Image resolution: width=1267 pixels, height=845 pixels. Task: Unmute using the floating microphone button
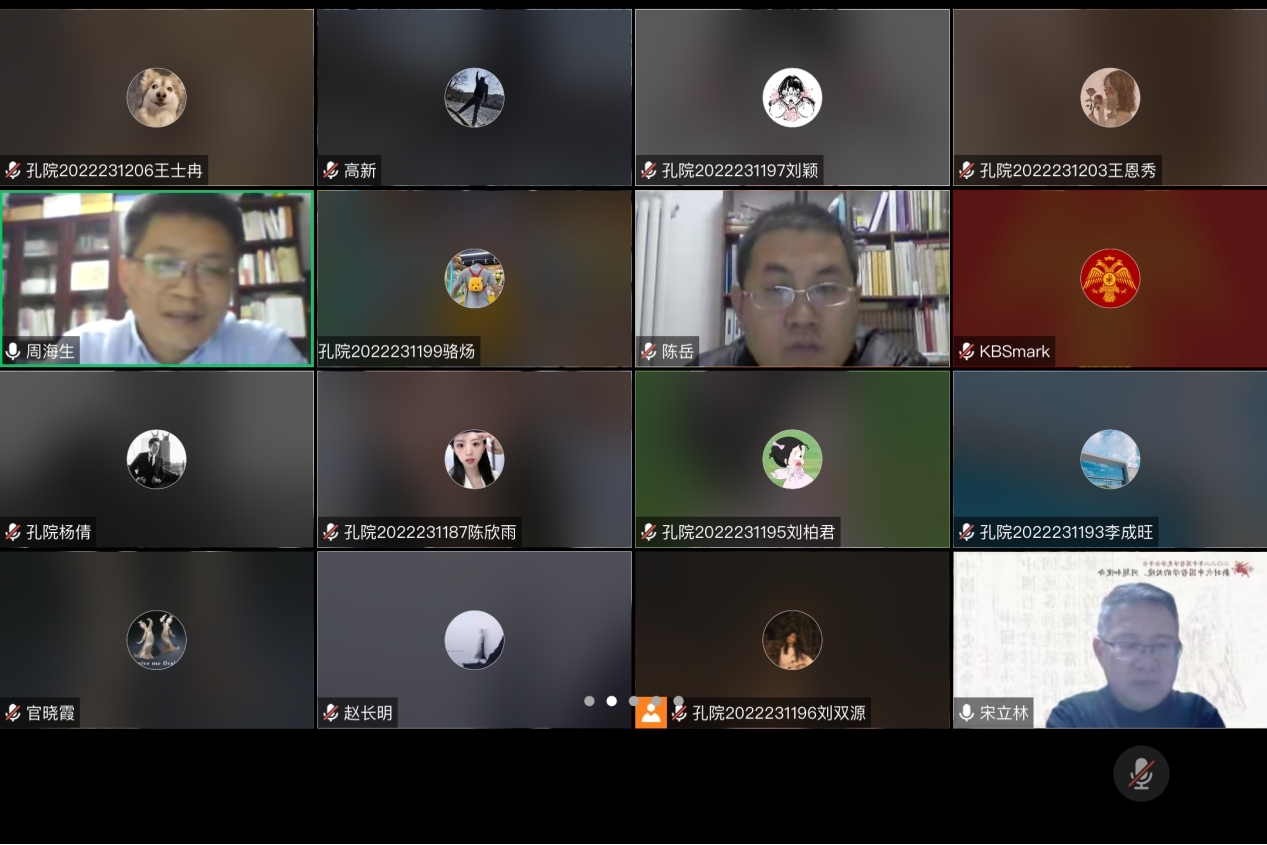point(1141,773)
